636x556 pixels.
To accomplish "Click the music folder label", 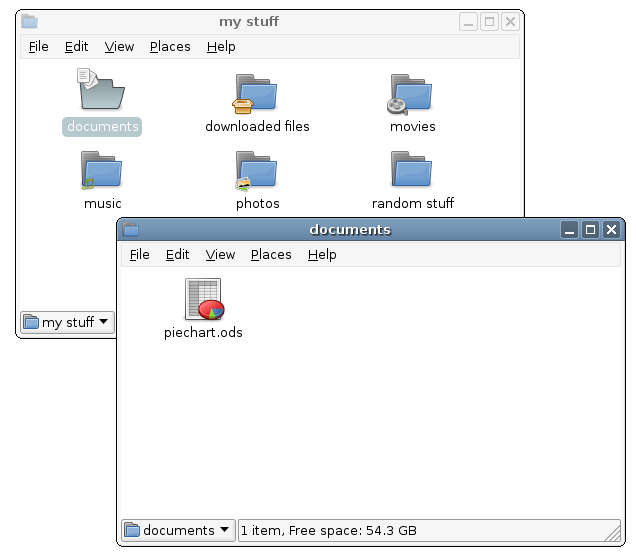I will click(102, 203).
